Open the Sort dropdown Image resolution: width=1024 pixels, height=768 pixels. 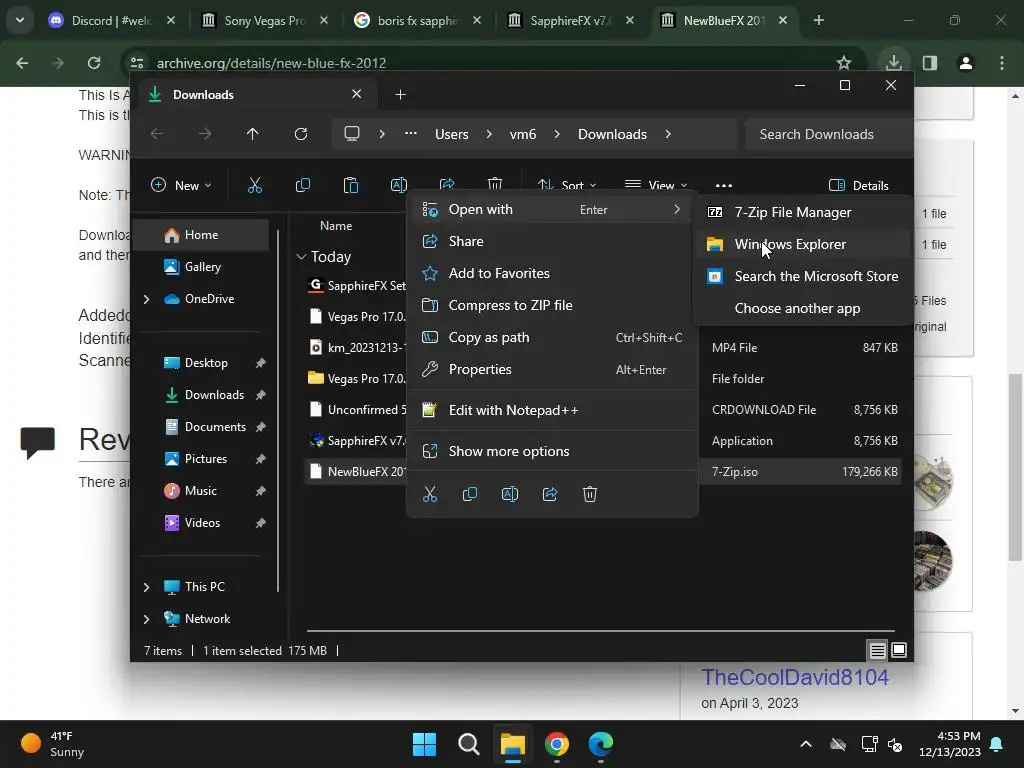click(567, 185)
